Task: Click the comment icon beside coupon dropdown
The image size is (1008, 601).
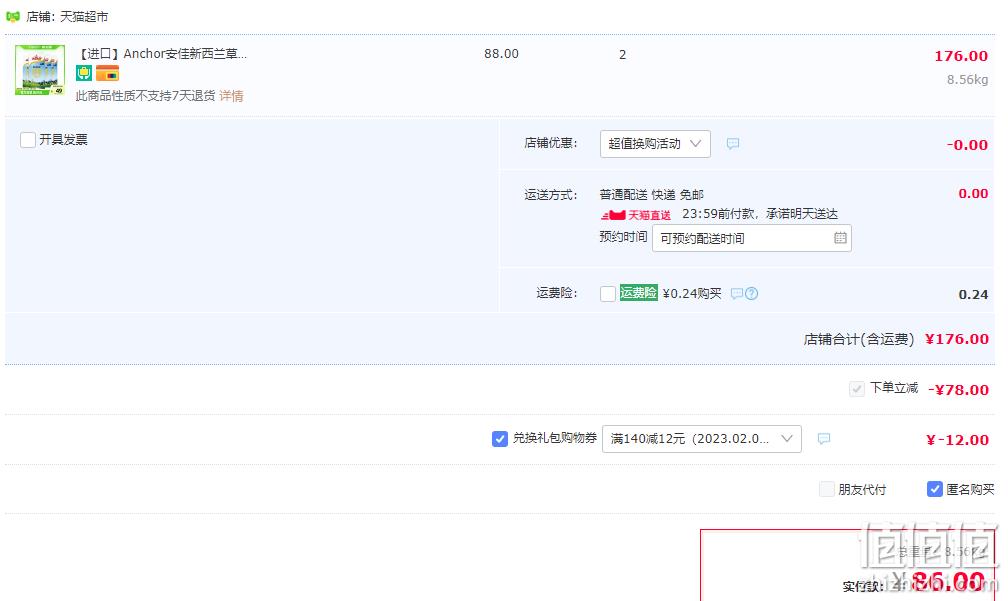Action: tap(824, 438)
